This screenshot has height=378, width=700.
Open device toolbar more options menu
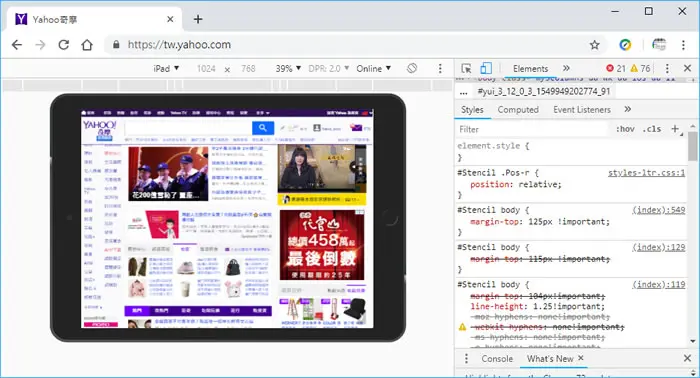click(440, 68)
